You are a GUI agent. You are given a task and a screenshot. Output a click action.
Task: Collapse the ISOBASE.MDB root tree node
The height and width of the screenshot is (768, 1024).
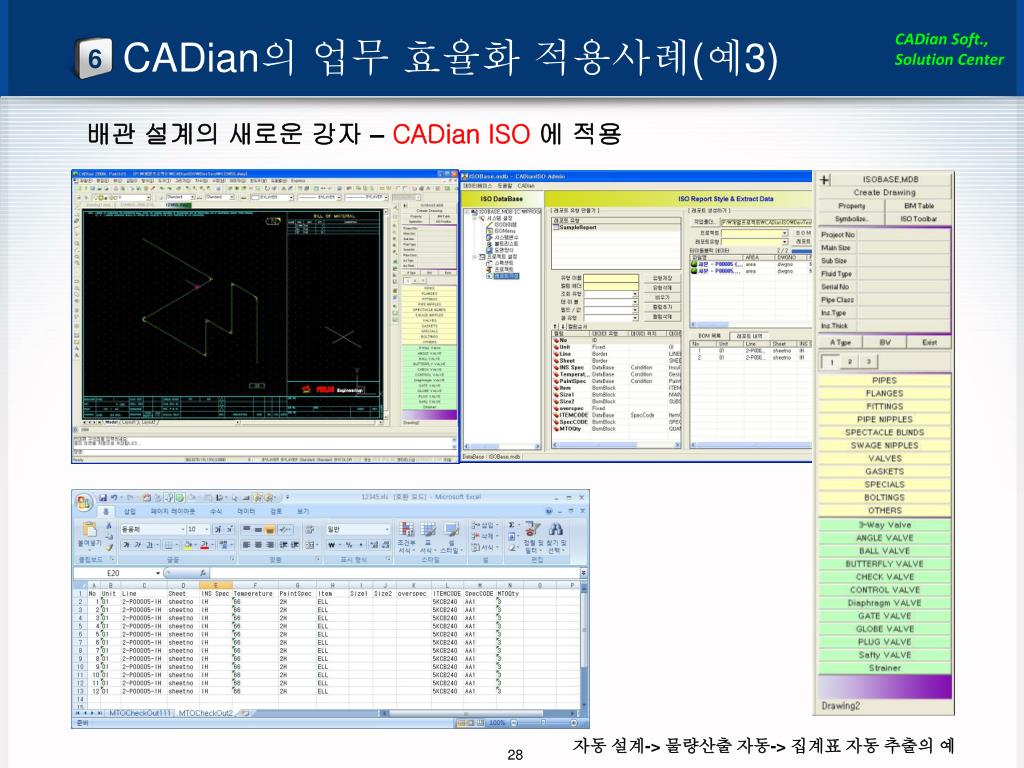[468, 212]
